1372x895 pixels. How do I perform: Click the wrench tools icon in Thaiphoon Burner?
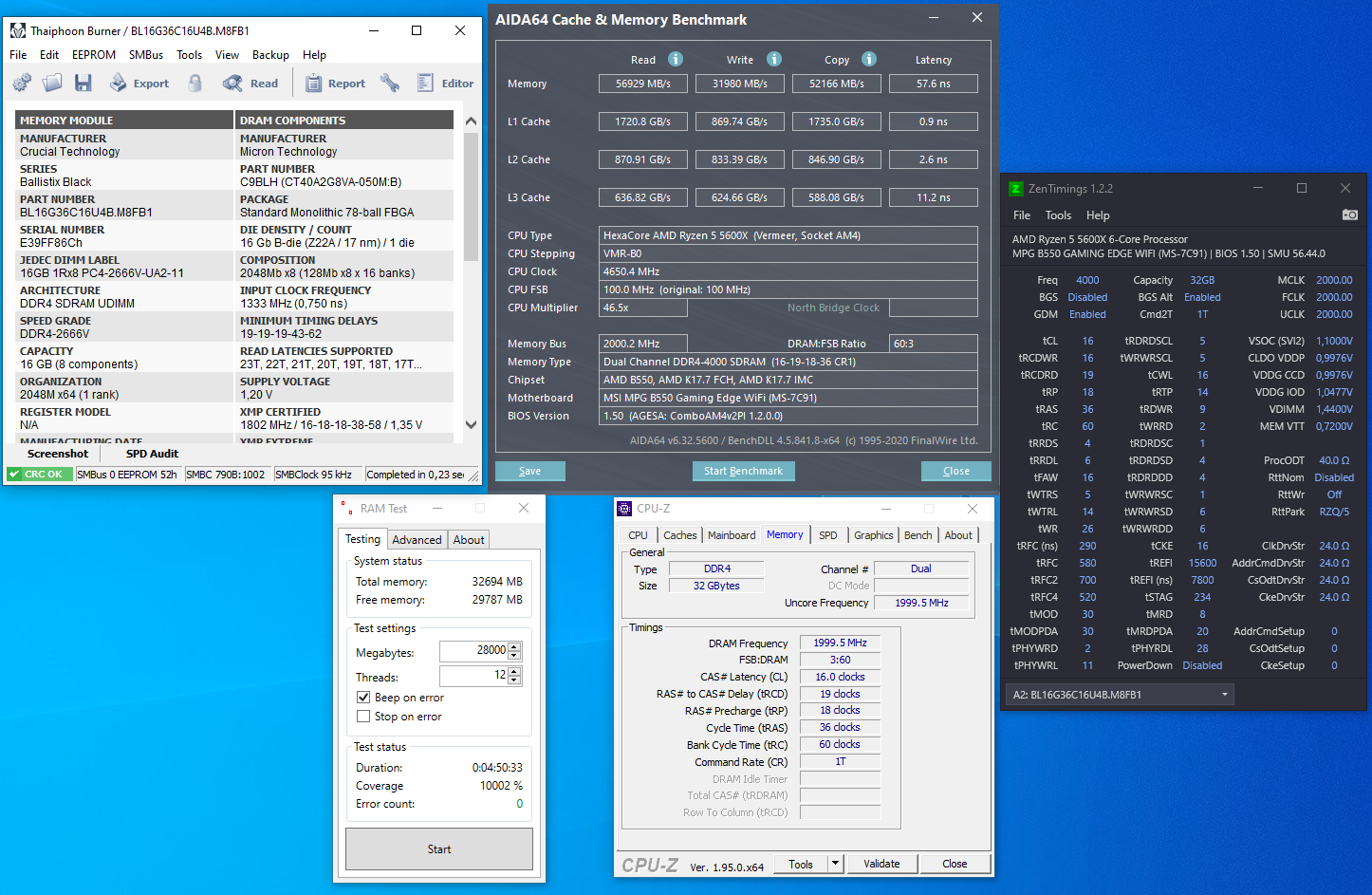(390, 84)
